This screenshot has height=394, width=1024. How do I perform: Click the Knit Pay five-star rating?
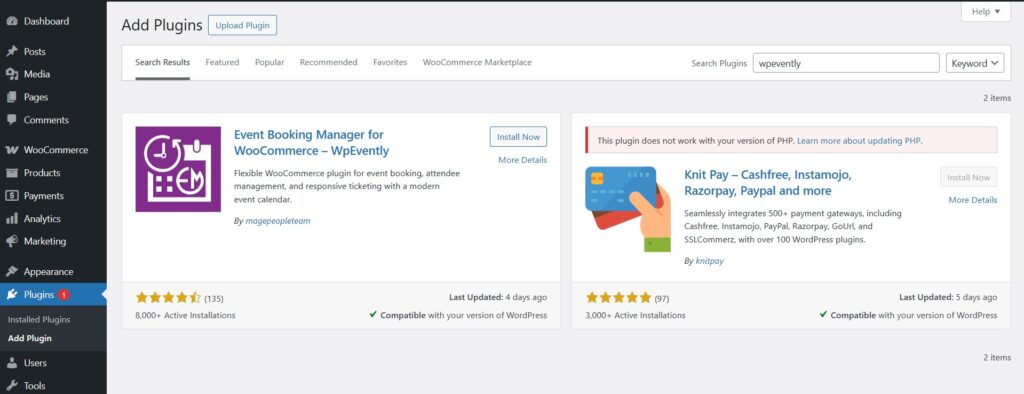click(618, 298)
